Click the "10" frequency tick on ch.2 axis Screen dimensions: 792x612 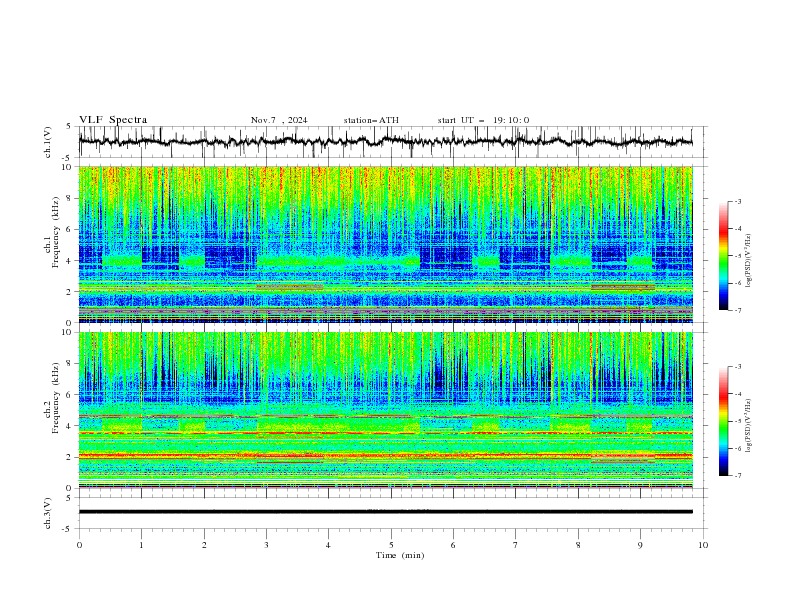69,332
